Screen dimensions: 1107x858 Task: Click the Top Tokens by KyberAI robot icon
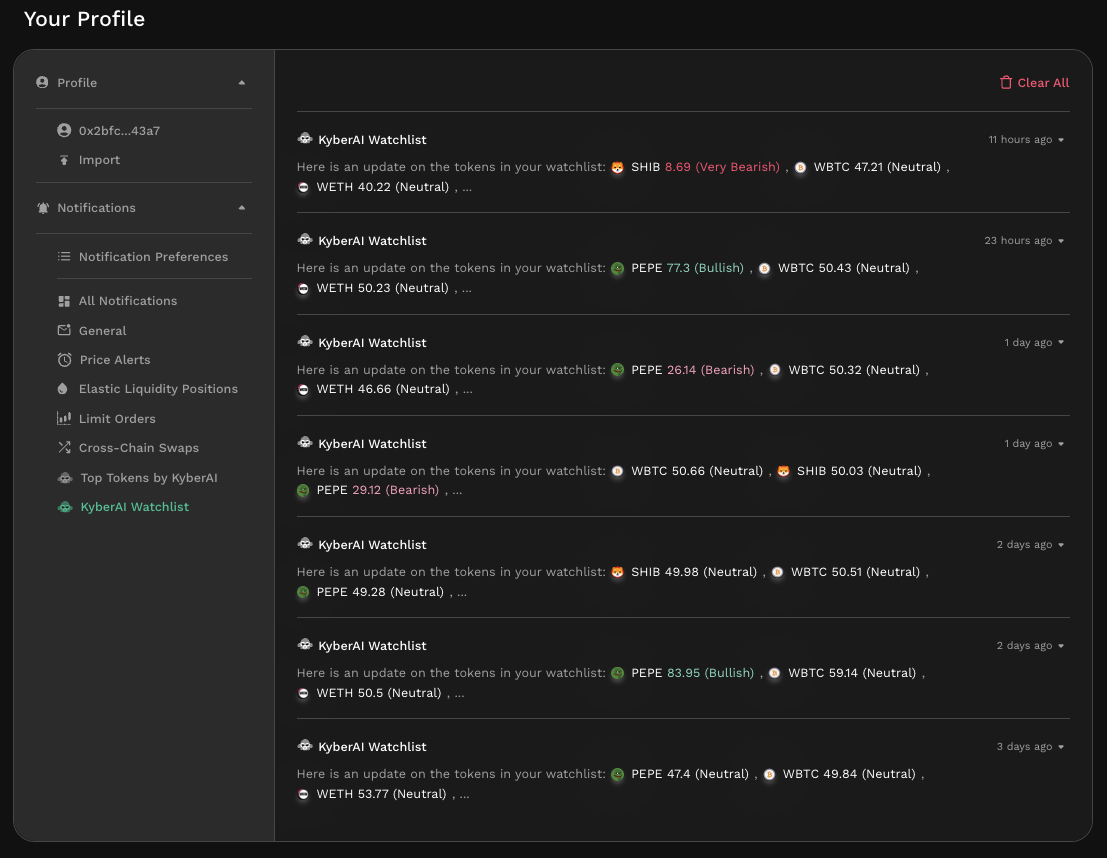click(x=65, y=478)
